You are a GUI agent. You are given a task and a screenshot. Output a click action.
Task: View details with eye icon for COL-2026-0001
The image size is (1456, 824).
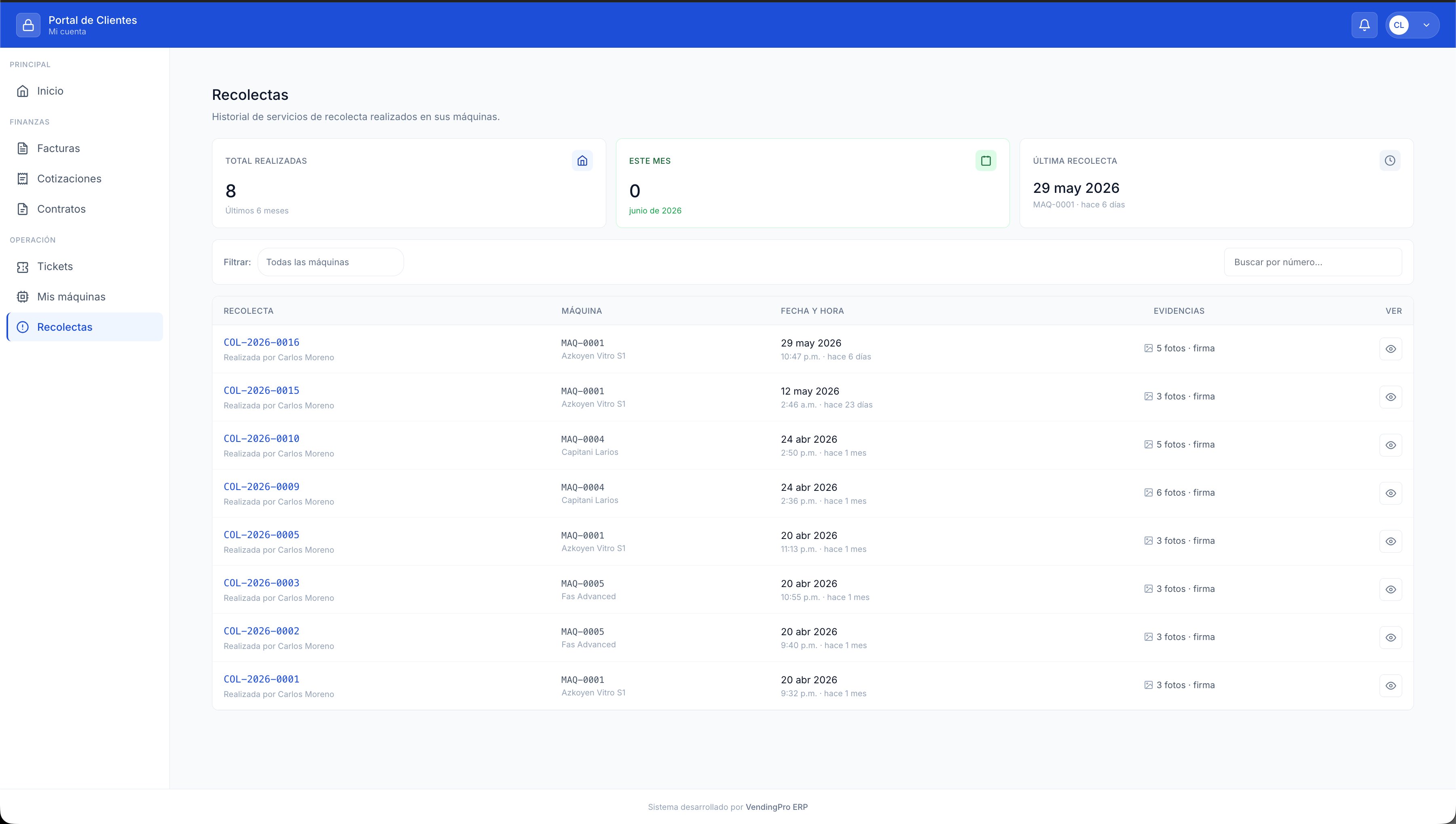[x=1390, y=686]
